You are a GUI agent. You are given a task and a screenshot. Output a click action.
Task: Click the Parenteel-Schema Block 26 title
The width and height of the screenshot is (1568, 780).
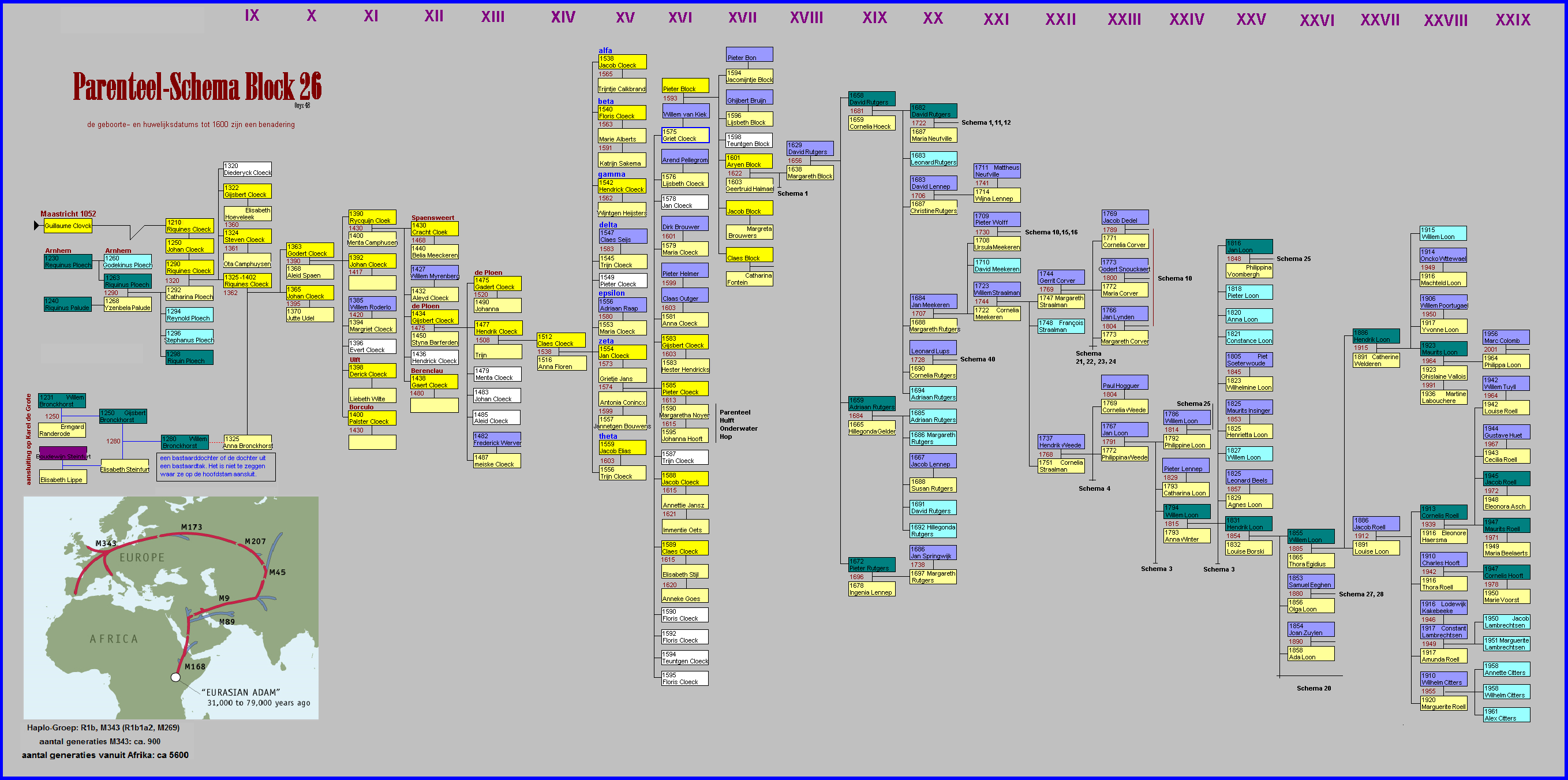[197, 87]
